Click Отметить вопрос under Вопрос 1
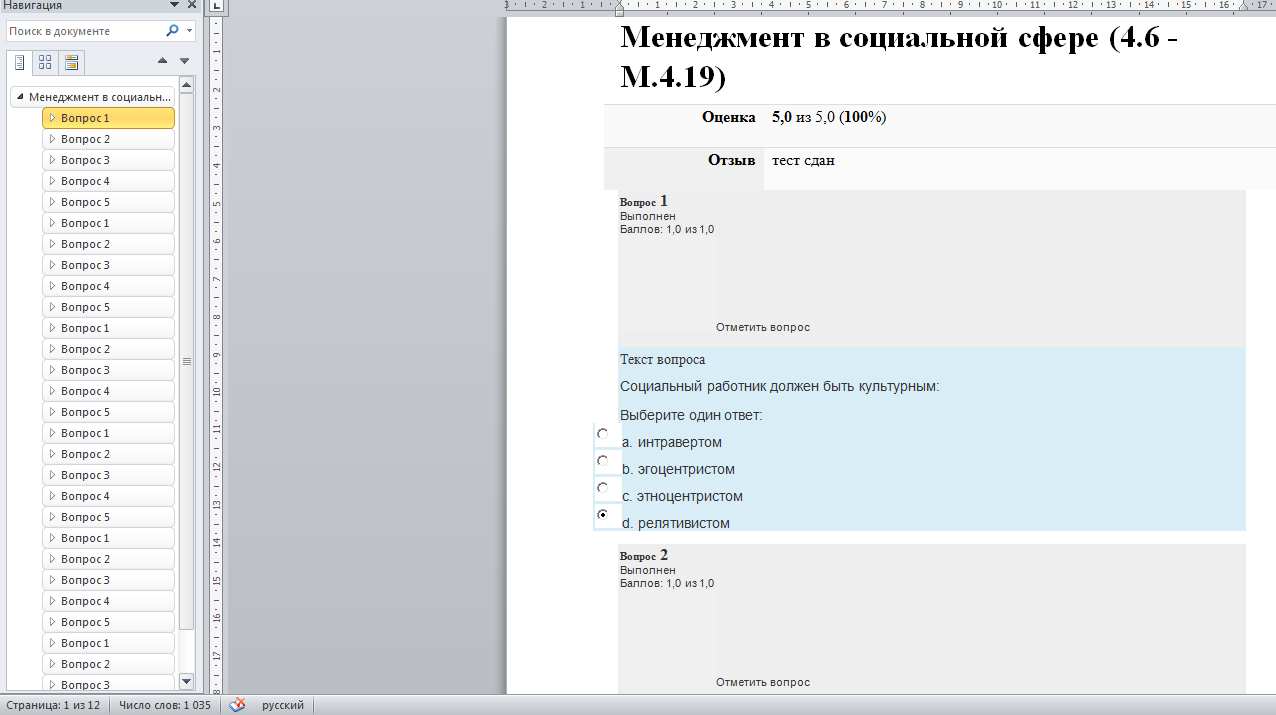 [763, 327]
